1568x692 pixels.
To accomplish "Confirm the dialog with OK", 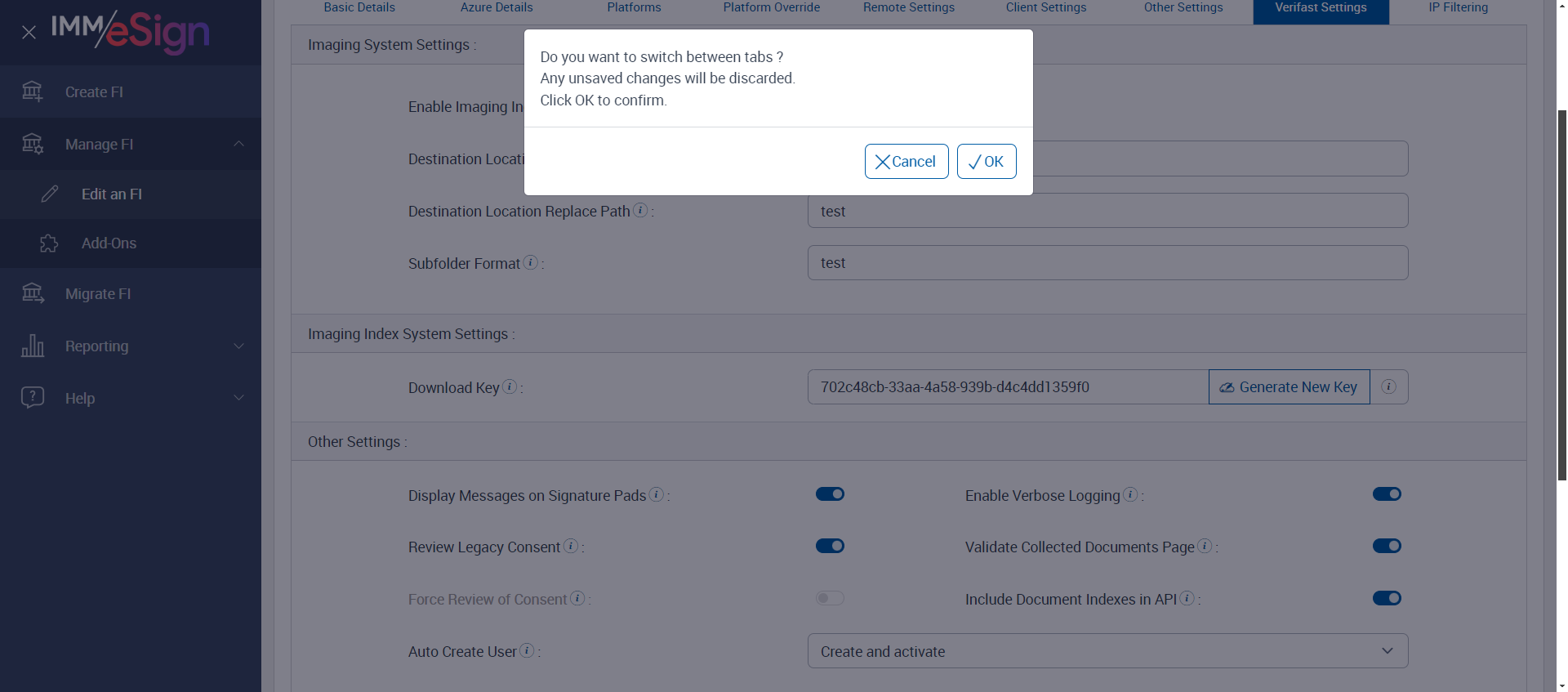I will tap(987, 162).
